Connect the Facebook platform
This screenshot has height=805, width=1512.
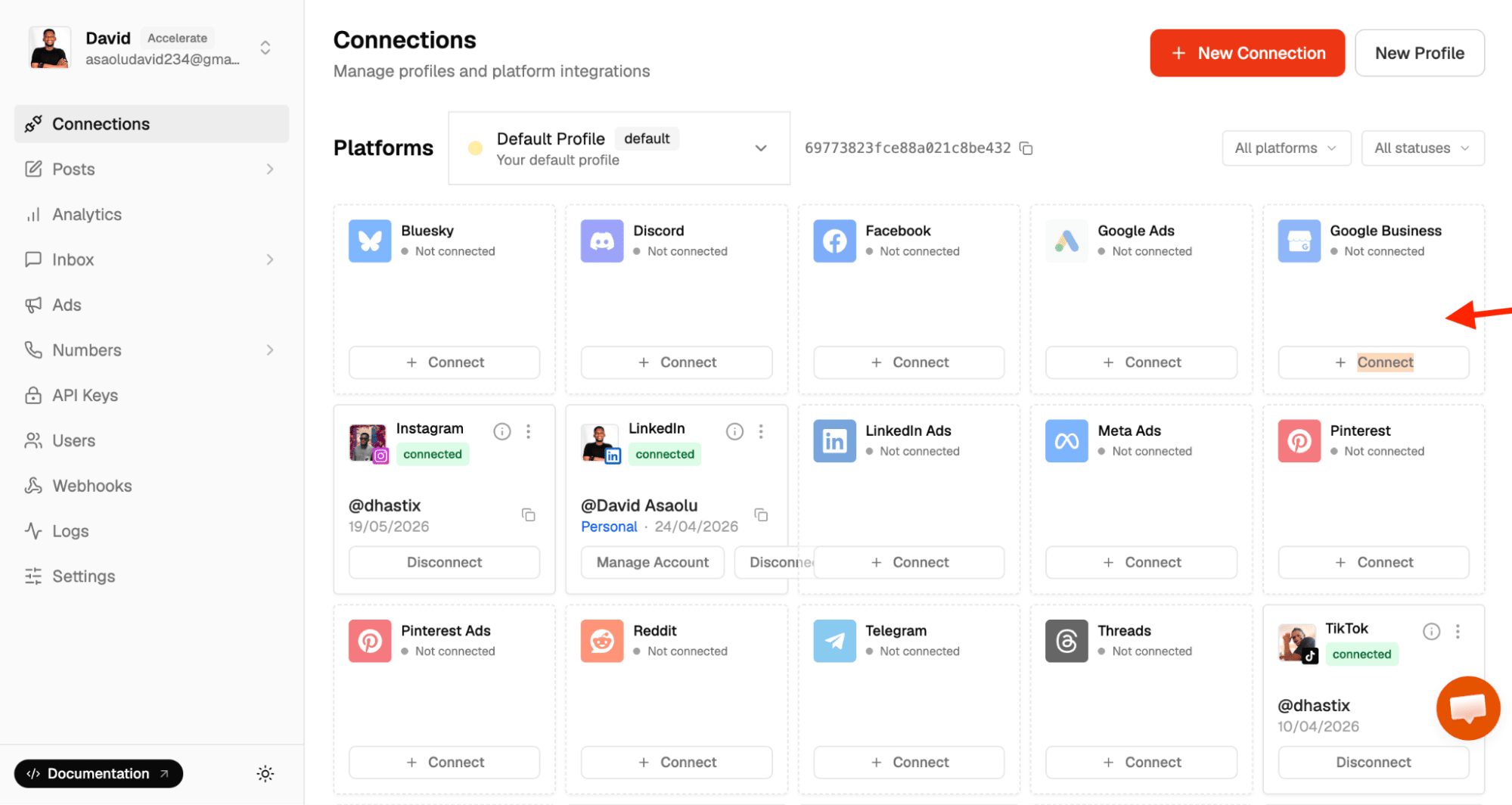(908, 362)
